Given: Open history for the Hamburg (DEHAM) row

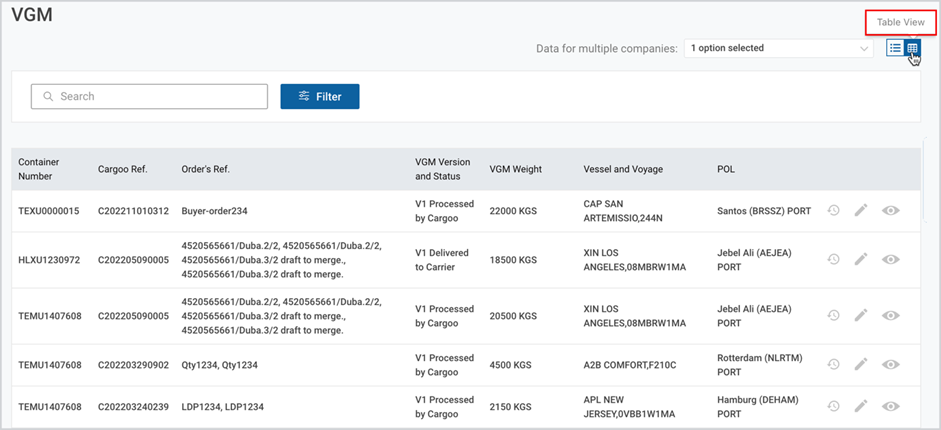Looking at the screenshot, I should coord(833,406).
